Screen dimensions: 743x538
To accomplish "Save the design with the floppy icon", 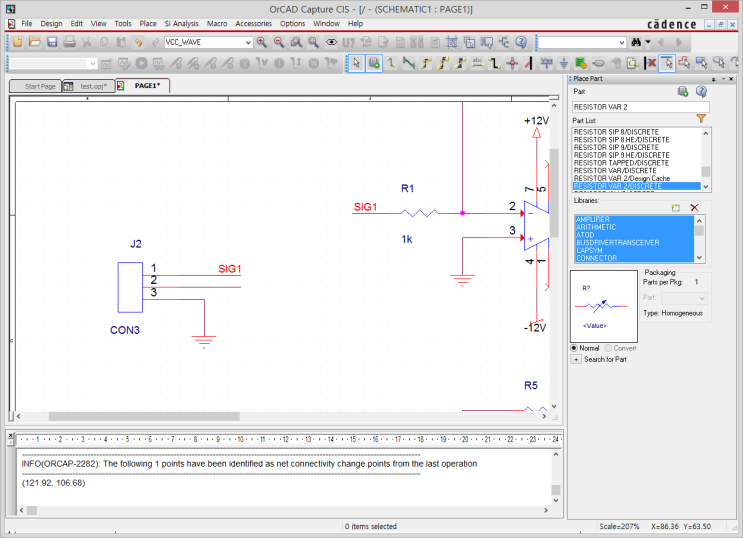I will pyautogui.click(x=52, y=42).
